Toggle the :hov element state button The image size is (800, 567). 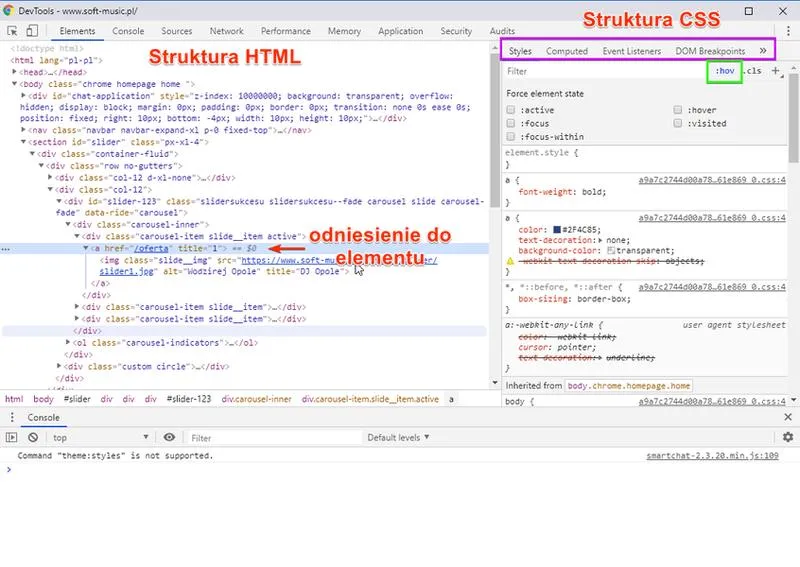(724, 71)
